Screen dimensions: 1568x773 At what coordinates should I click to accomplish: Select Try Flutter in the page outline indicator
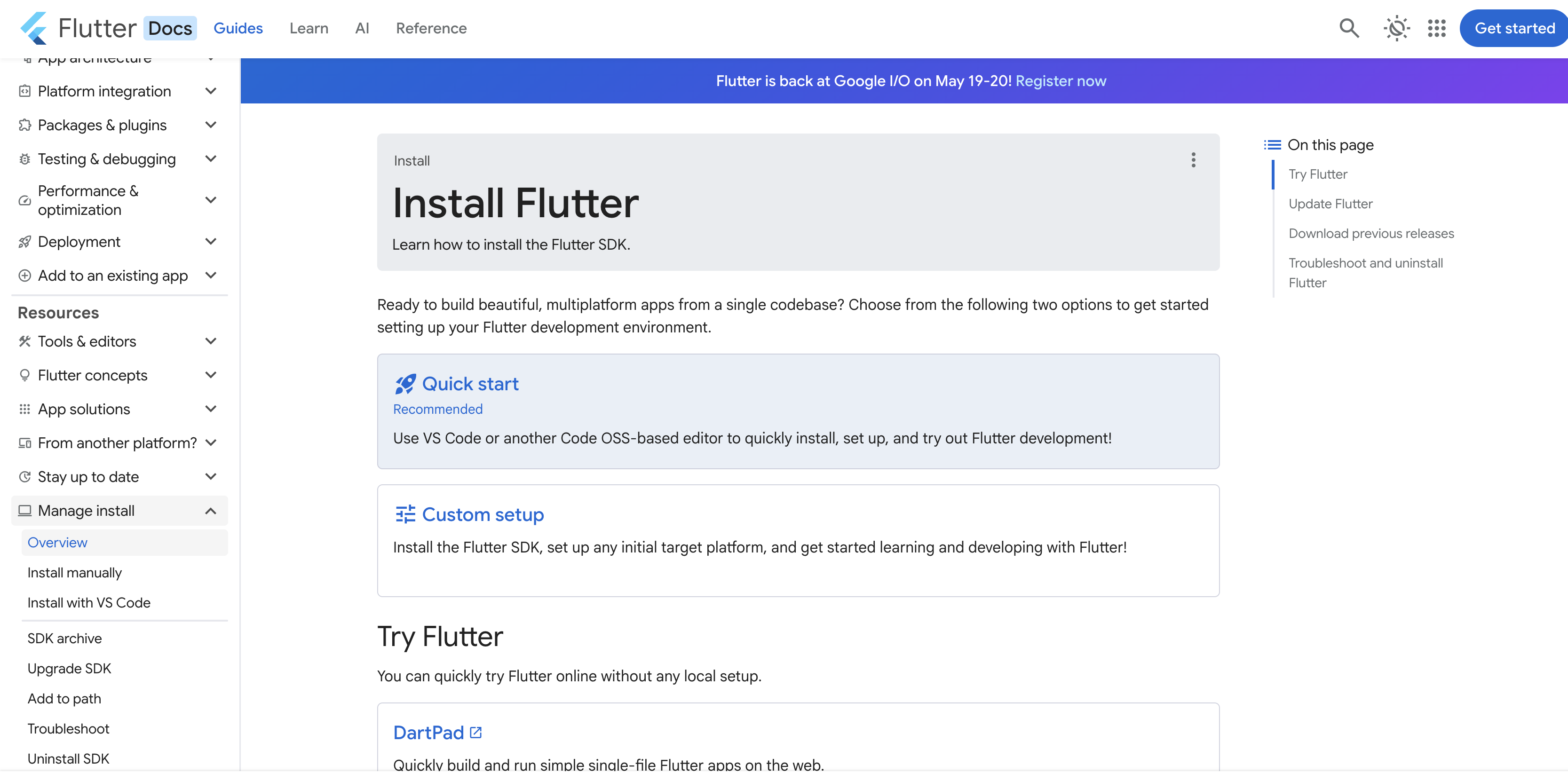pyautogui.click(x=1317, y=174)
